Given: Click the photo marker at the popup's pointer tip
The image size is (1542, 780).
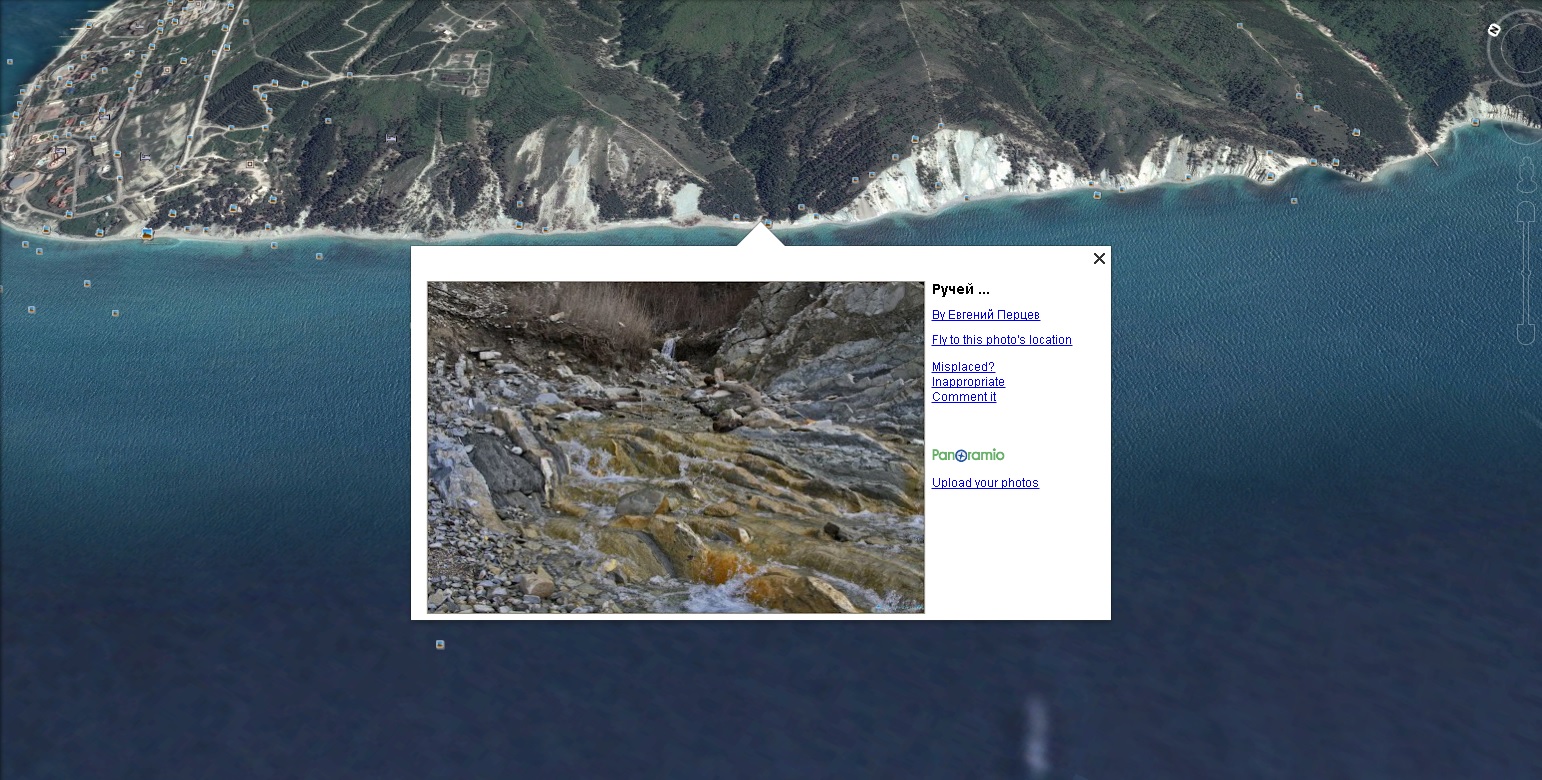Looking at the screenshot, I should coord(767,222).
